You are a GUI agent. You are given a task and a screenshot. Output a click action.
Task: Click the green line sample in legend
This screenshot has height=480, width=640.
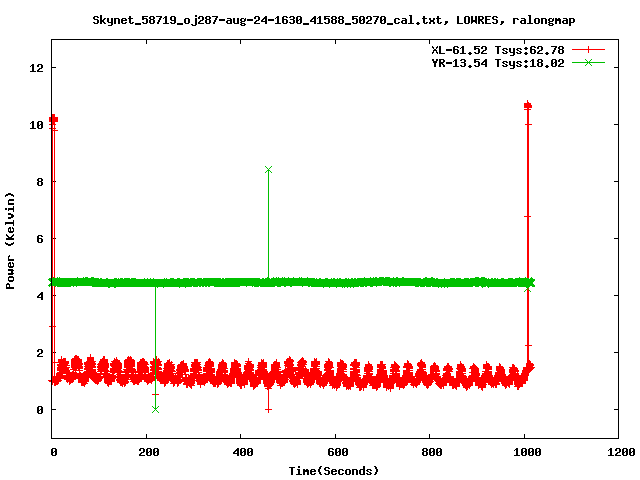(589, 62)
